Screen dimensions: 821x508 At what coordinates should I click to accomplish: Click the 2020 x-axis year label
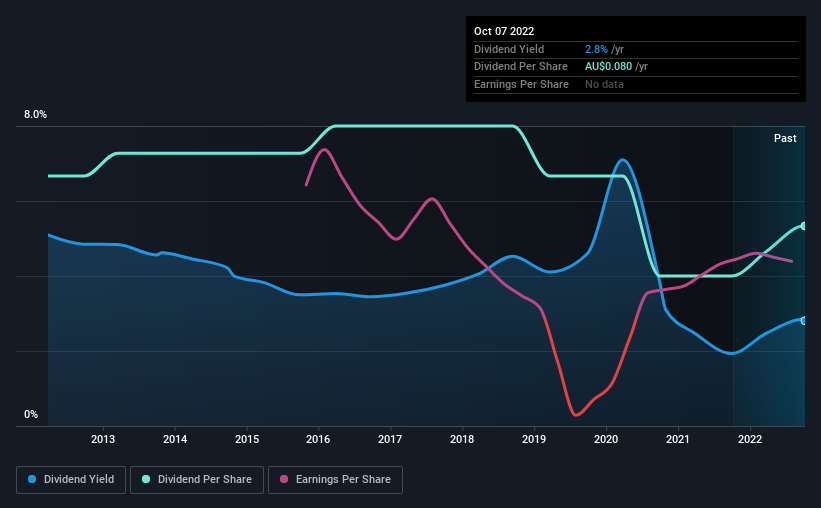(606, 439)
